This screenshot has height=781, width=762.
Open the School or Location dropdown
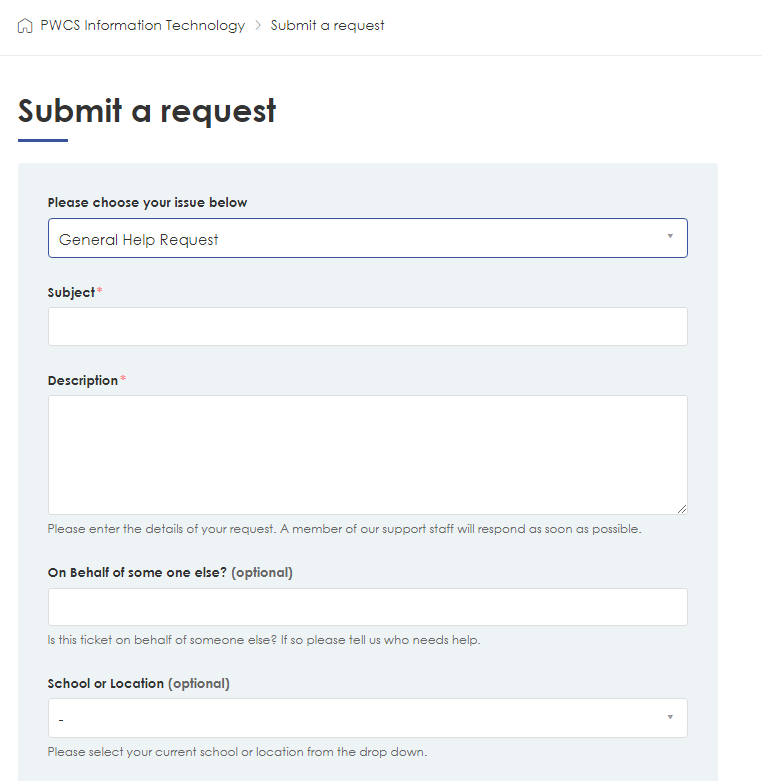point(368,718)
